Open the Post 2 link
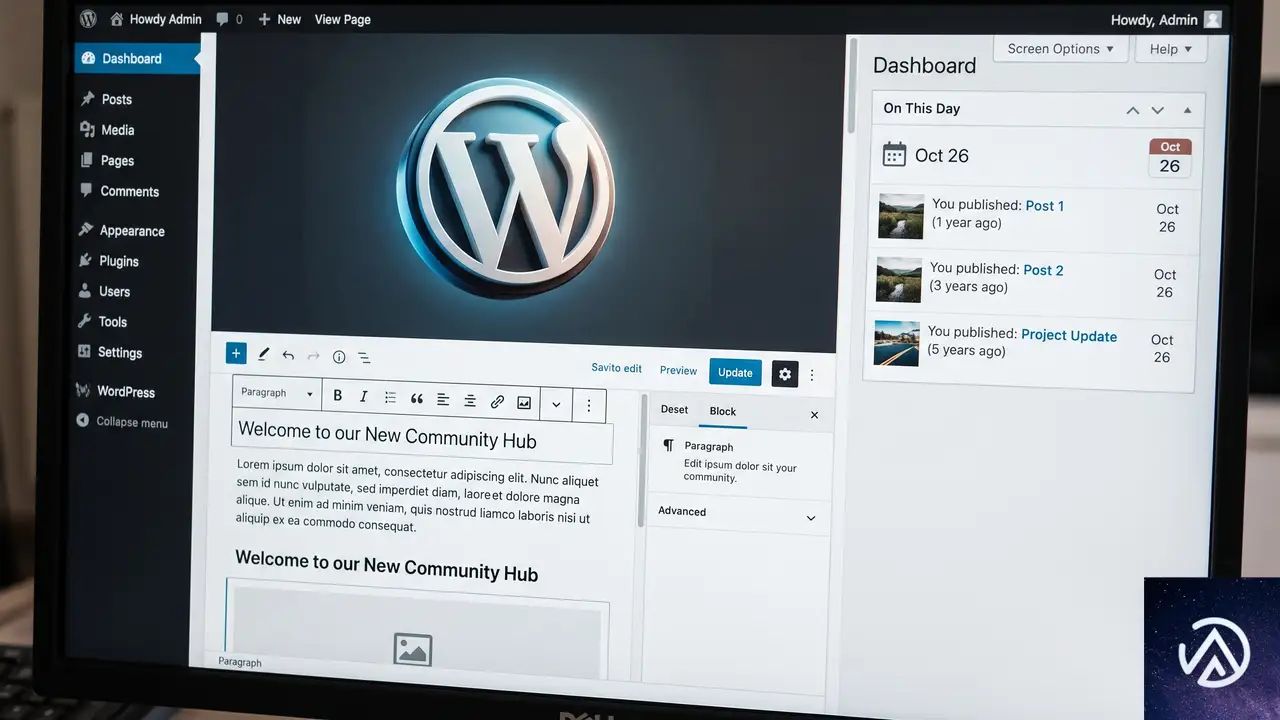This screenshot has height=720, width=1280. 1043,270
